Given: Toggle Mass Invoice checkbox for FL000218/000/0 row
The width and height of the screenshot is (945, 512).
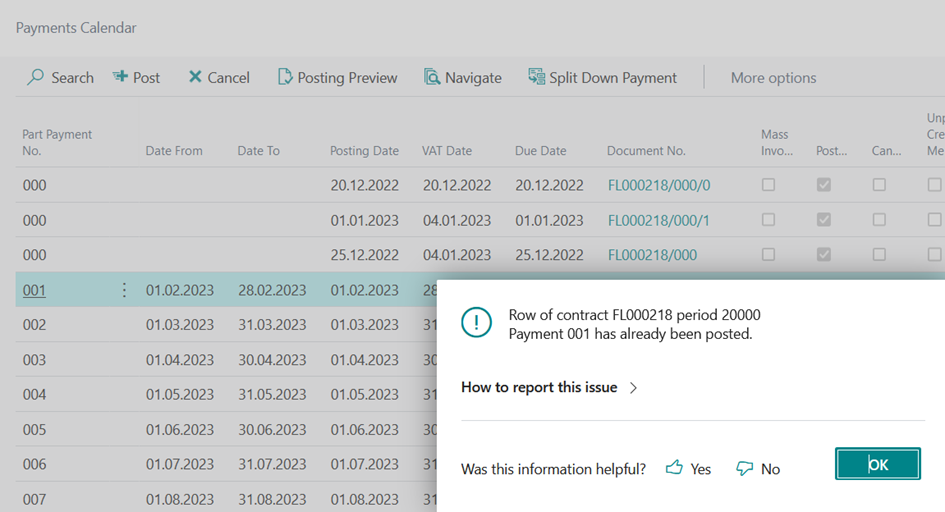Looking at the screenshot, I should tap(768, 185).
